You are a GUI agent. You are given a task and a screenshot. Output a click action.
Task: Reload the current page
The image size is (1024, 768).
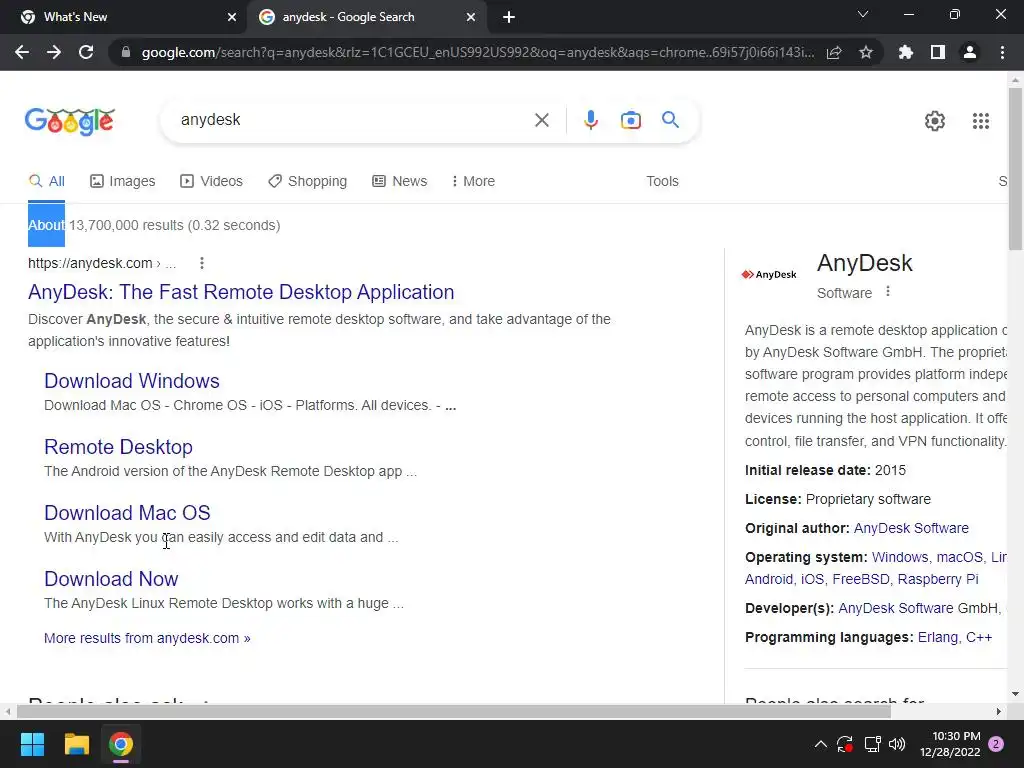(86, 52)
